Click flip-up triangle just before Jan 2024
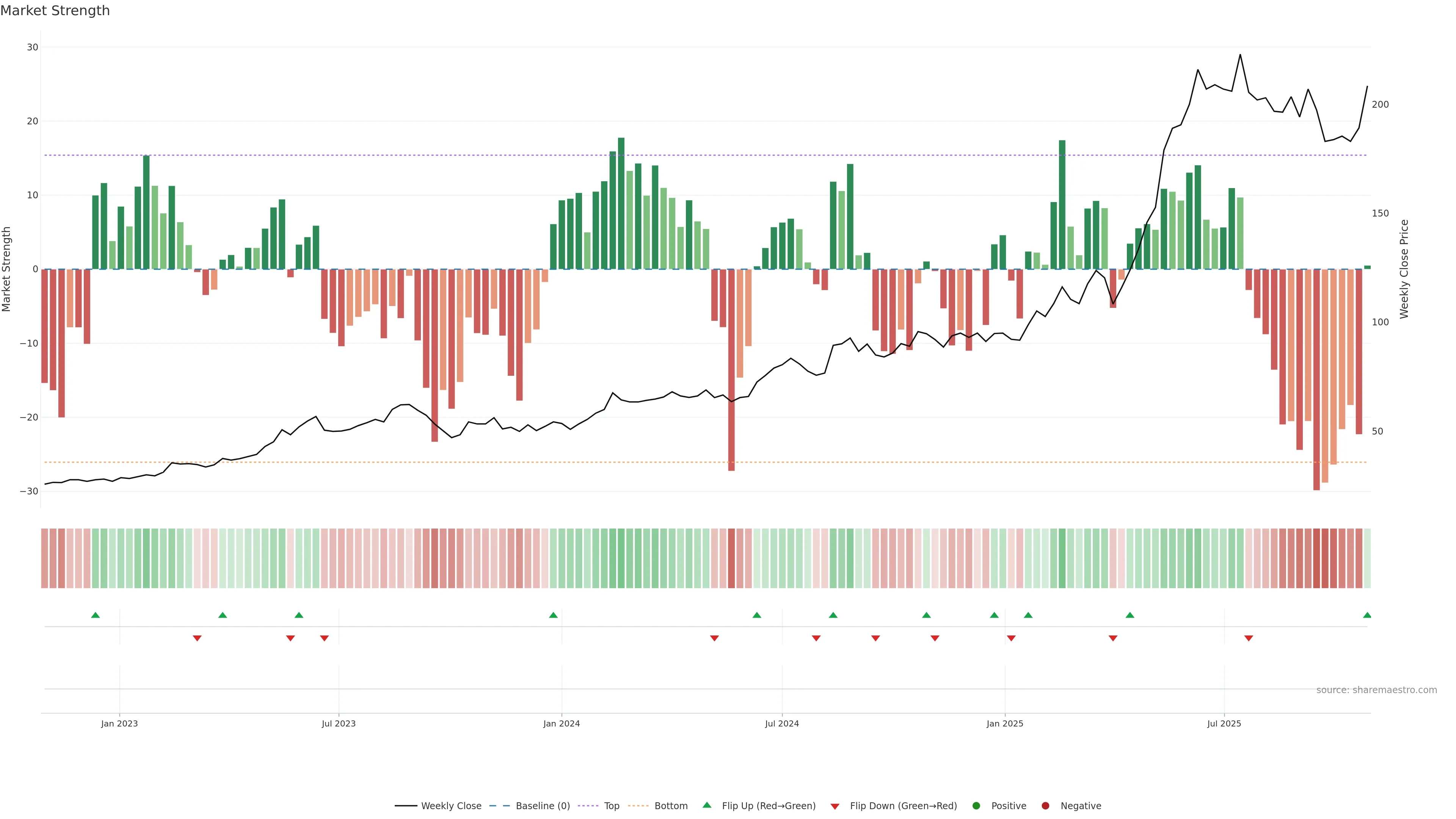This screenshot has height=819, width=1456. (x=553, y=615)
